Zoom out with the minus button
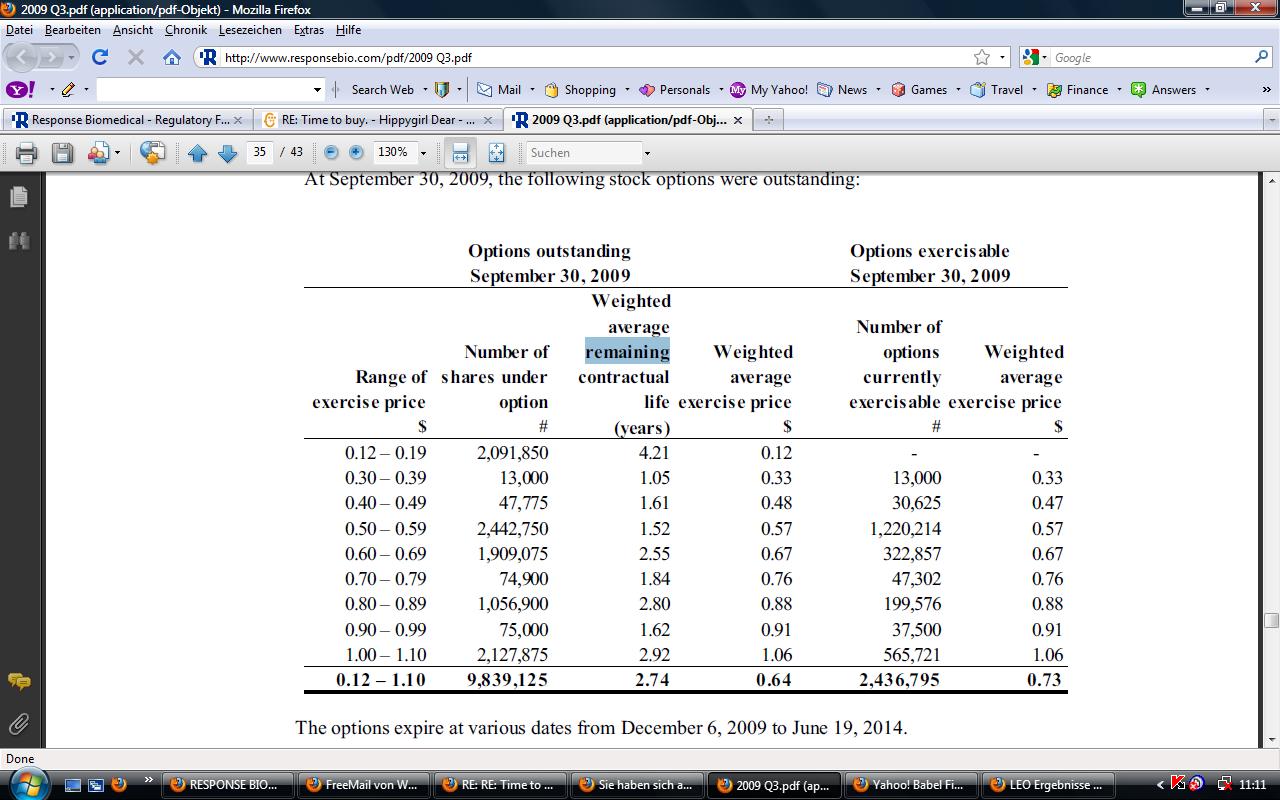This screenshot has height=800, width=1280. click(331, 153)
